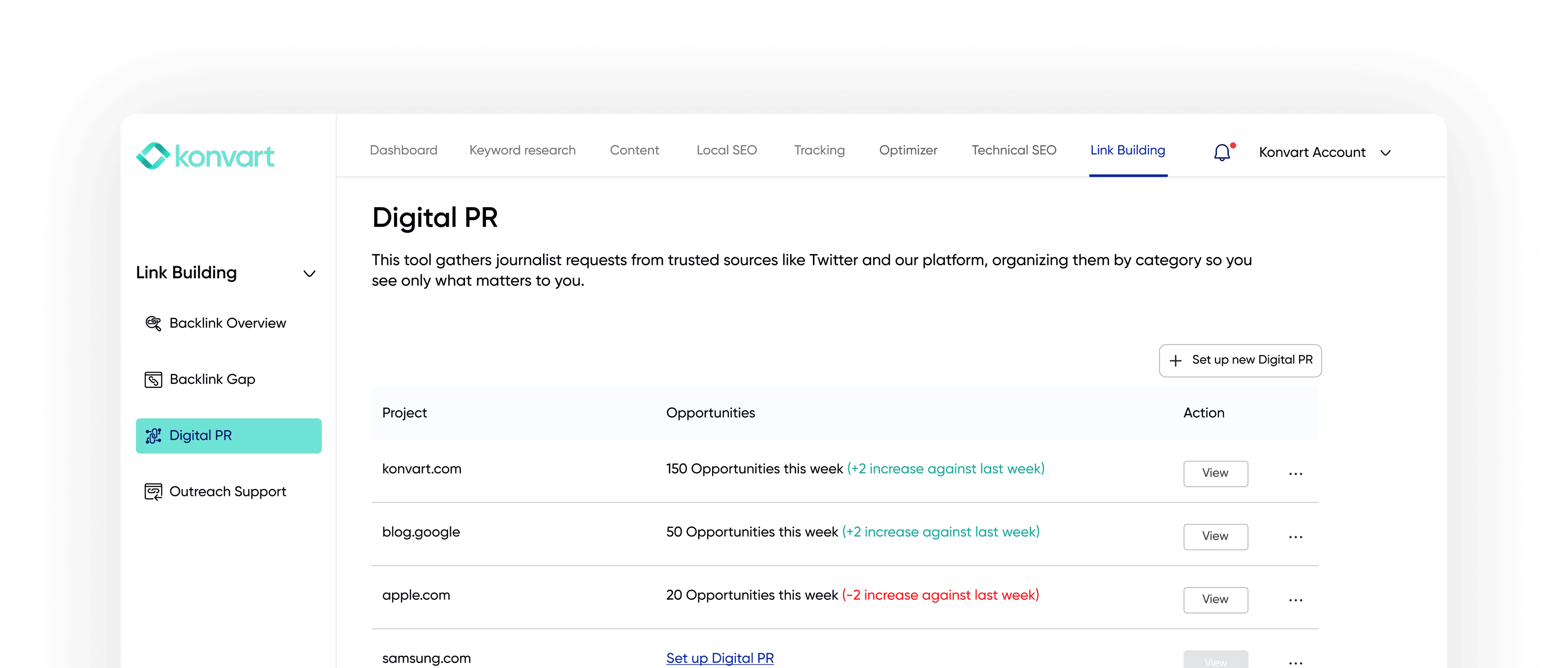Open the Tracking section

(x=819, y=150)
